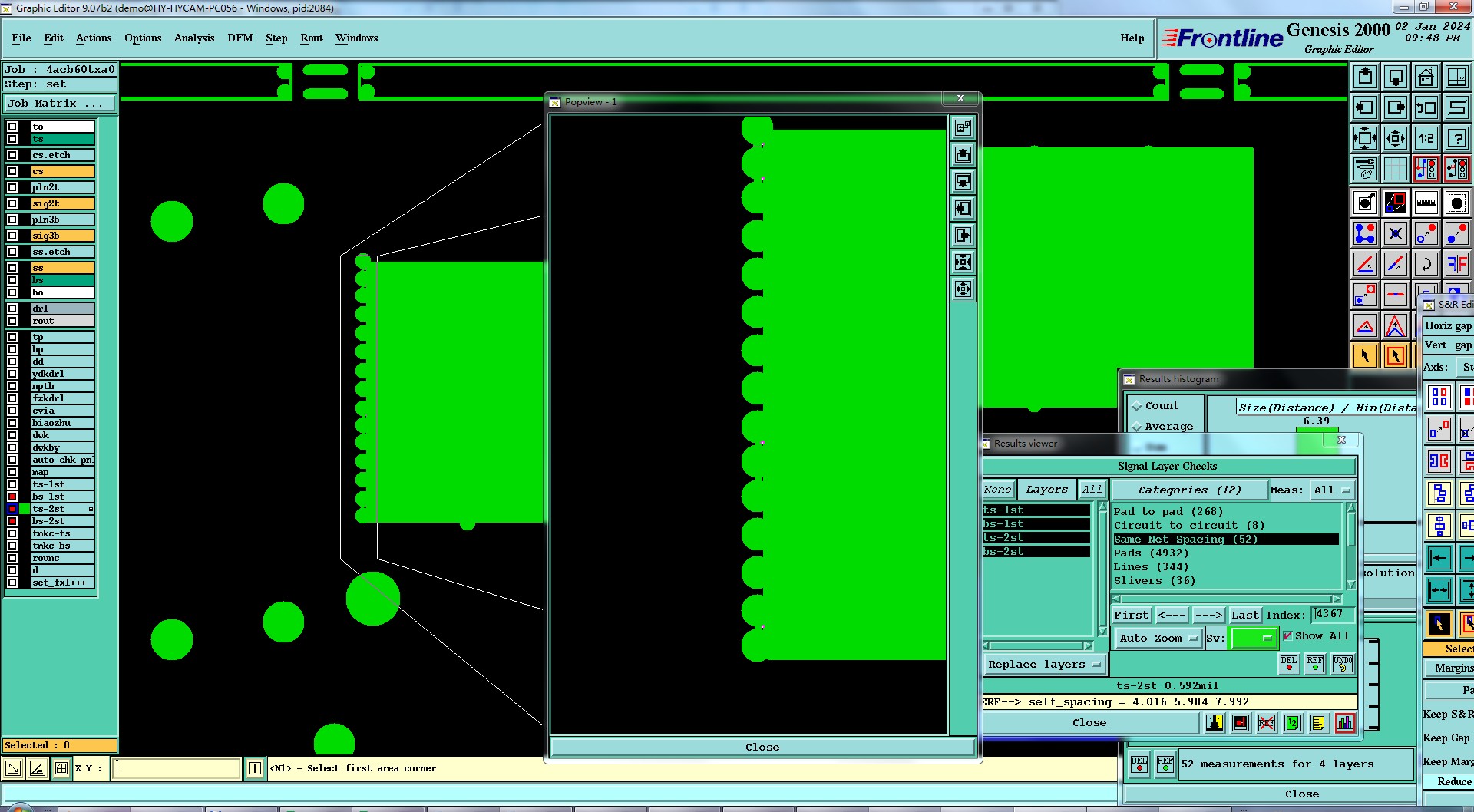This screenshot has width=1474, height=812.
Task: Select the feature selection arrow tool
Action: point(1365,355)
